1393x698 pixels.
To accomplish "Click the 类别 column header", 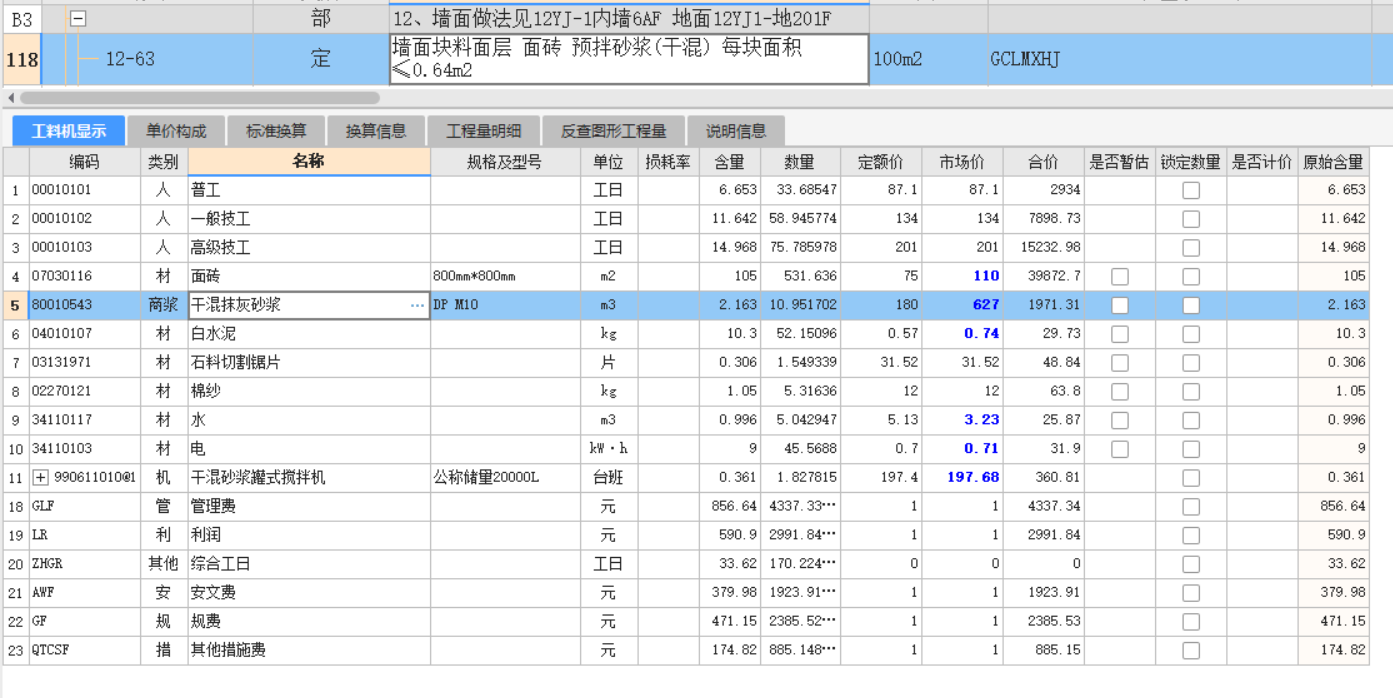I will pos(164,162).
